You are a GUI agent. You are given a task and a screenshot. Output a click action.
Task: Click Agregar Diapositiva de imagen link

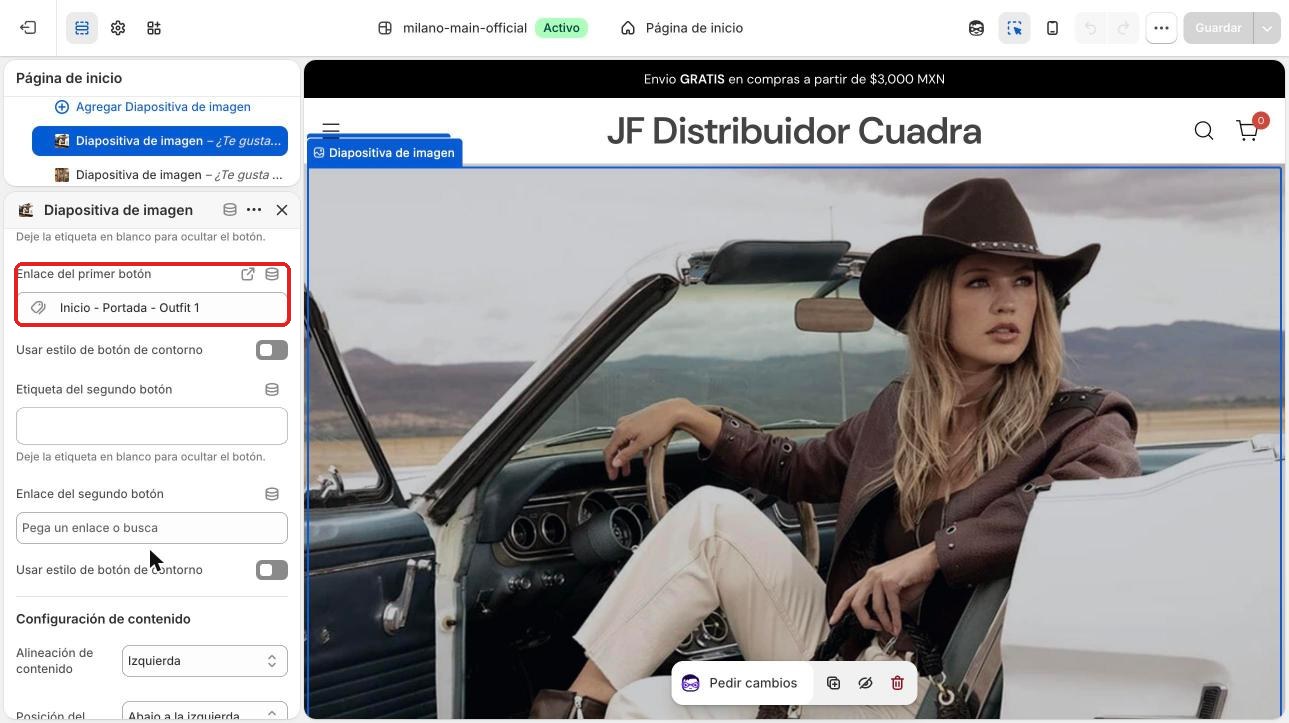tap(153, 107)
